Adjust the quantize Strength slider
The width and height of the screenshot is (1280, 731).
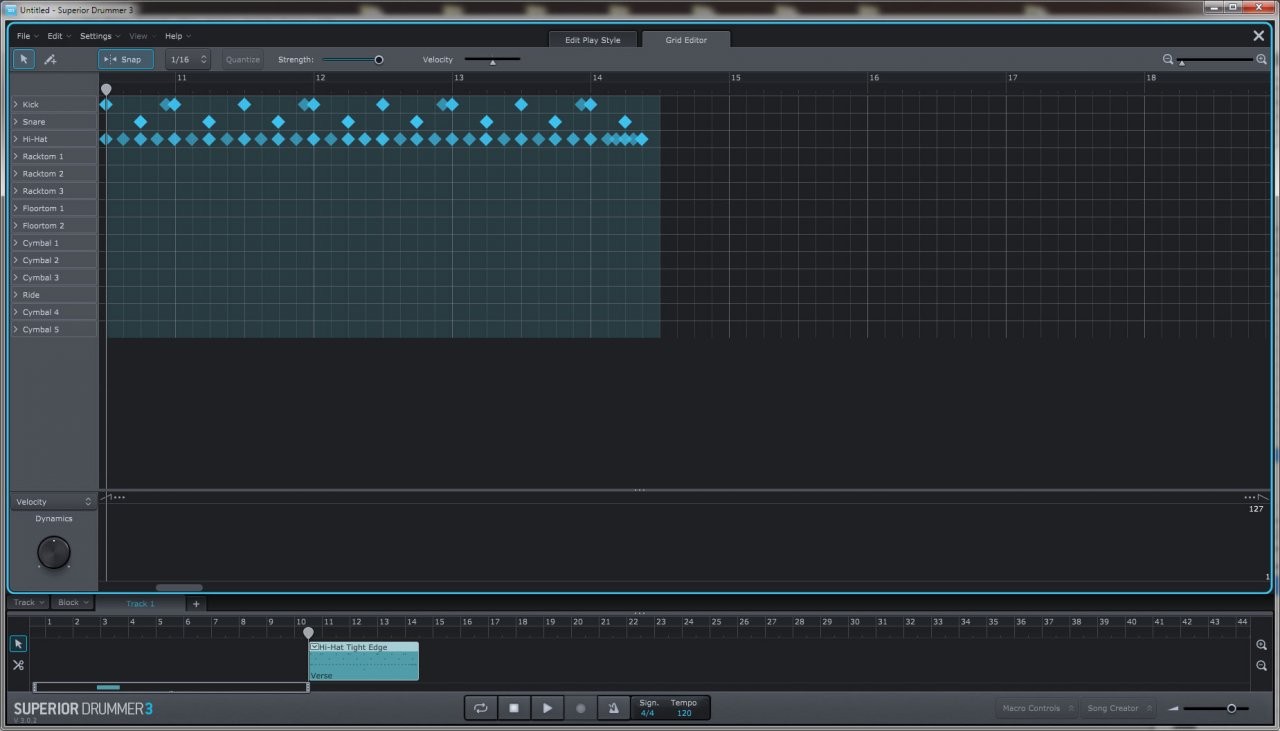coord(352,59)
